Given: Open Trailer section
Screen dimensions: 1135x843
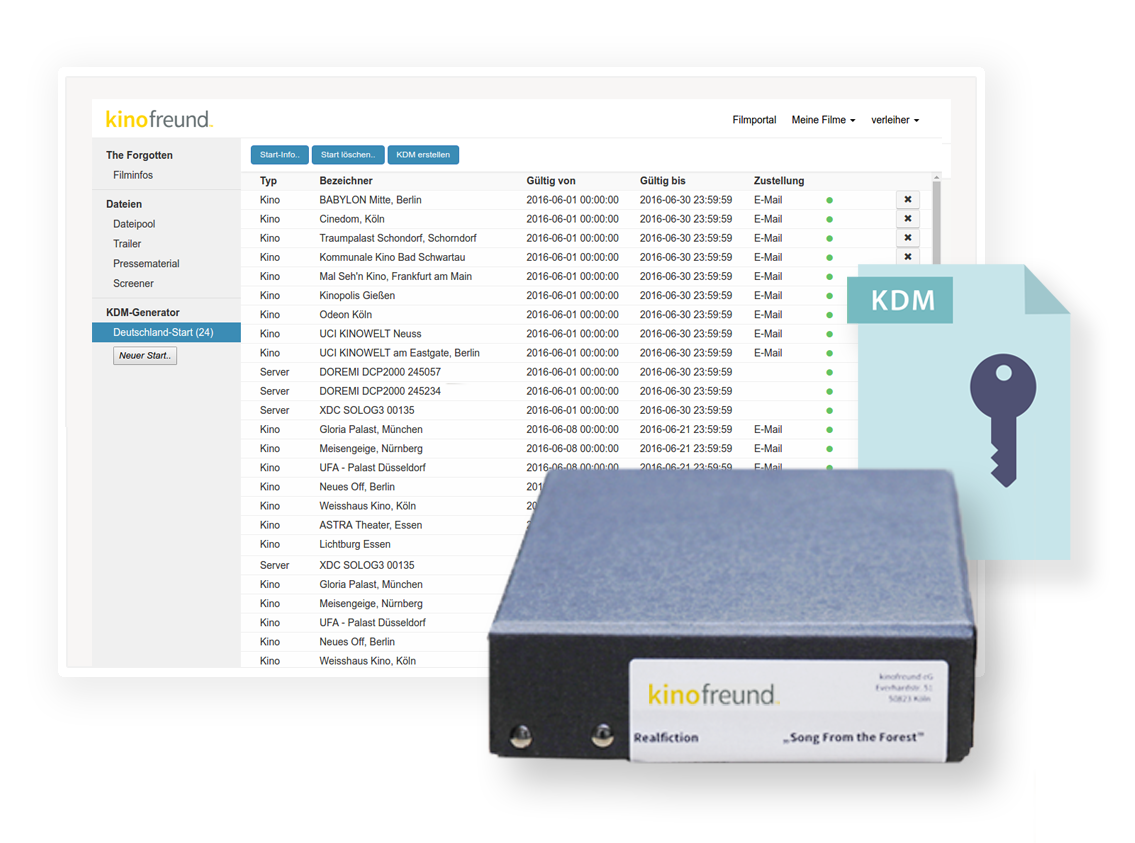Looking at the screenshot, I should pyautogui.click(x=127, y=244).
